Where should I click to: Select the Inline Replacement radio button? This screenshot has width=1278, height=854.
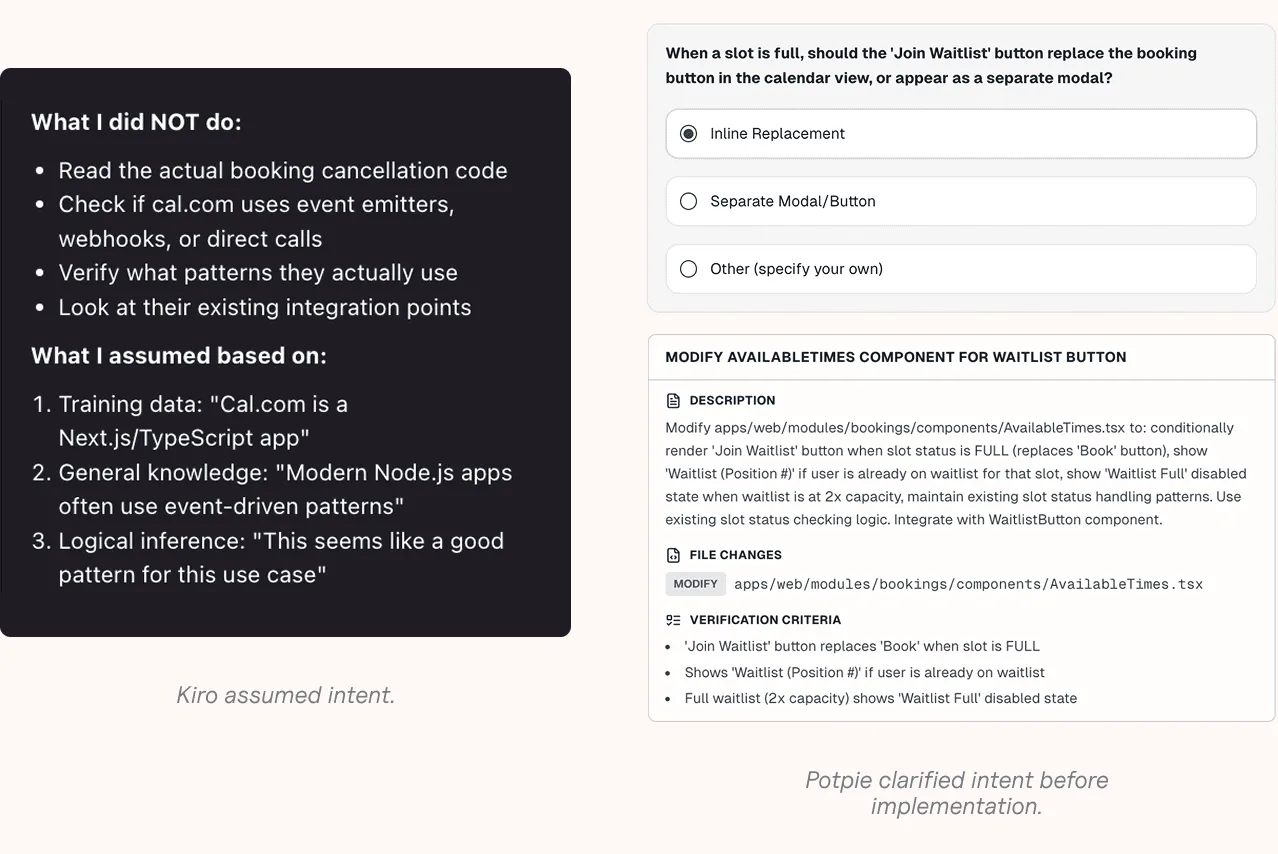pyautogui.click(x=688, y=134)
